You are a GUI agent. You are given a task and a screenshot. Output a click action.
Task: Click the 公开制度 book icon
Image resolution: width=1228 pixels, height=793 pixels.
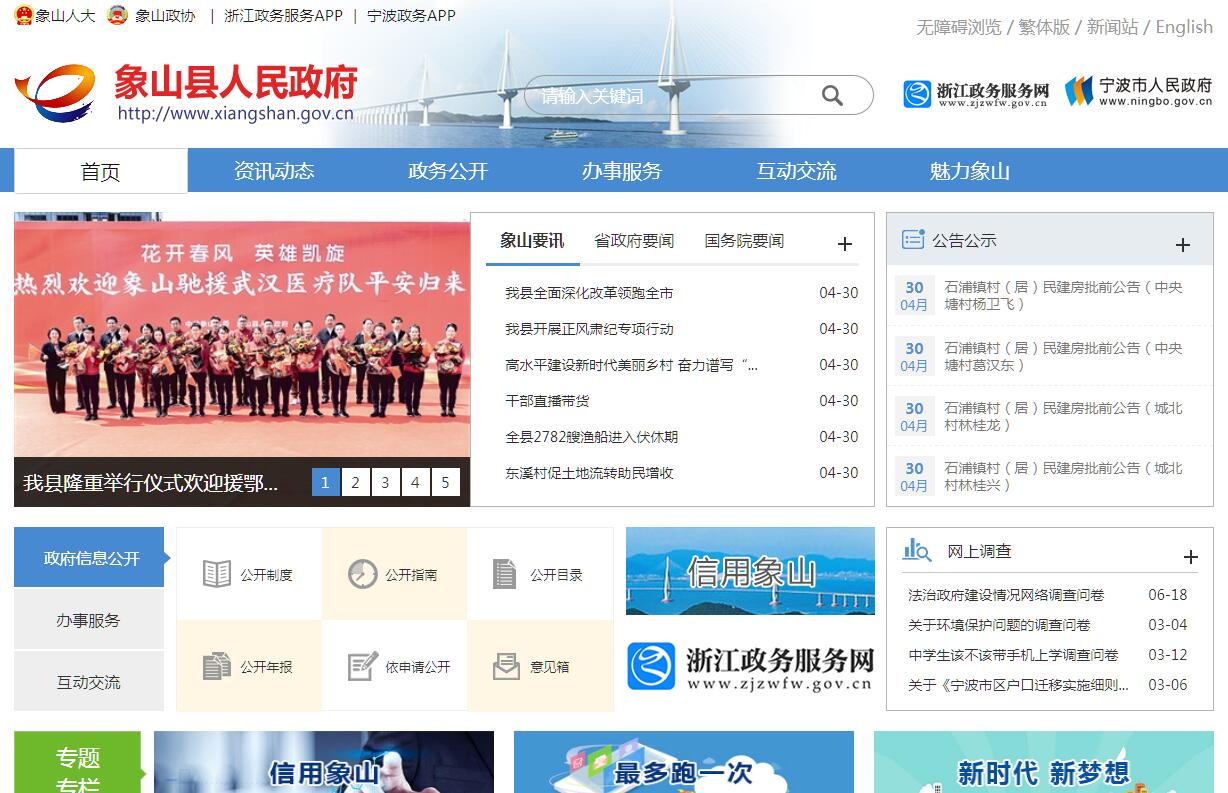217,574
